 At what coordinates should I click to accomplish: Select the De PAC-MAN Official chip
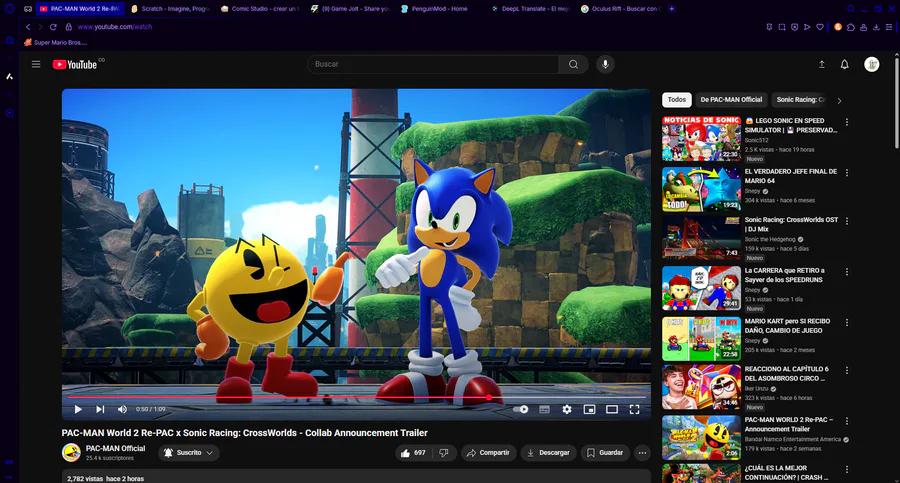pos(731,100)
